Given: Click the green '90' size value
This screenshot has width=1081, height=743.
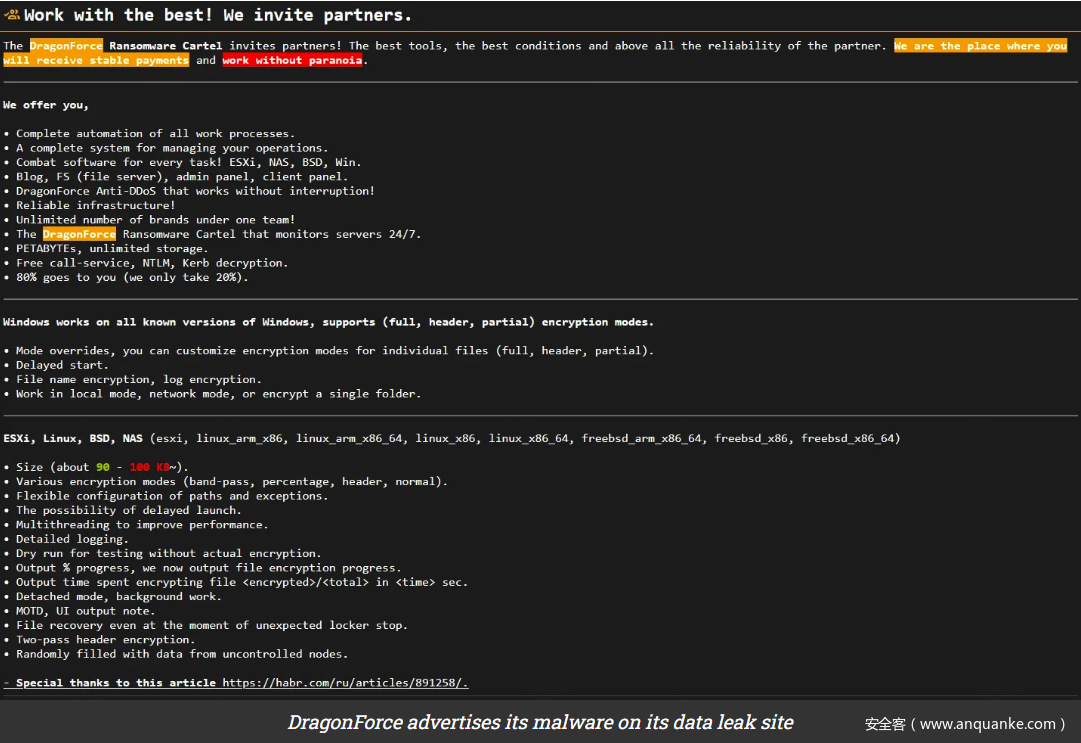Looking at the screenshot, I should click(103, 467).
